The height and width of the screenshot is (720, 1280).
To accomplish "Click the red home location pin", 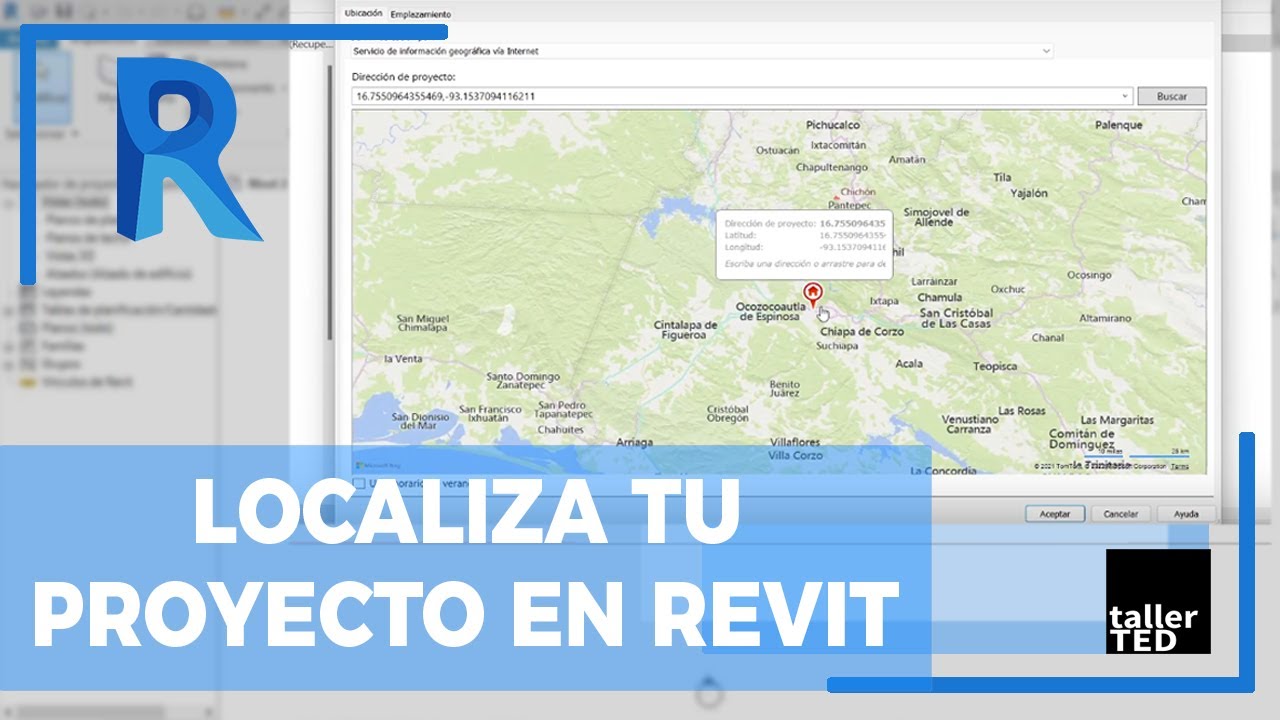I will (813, 293).
